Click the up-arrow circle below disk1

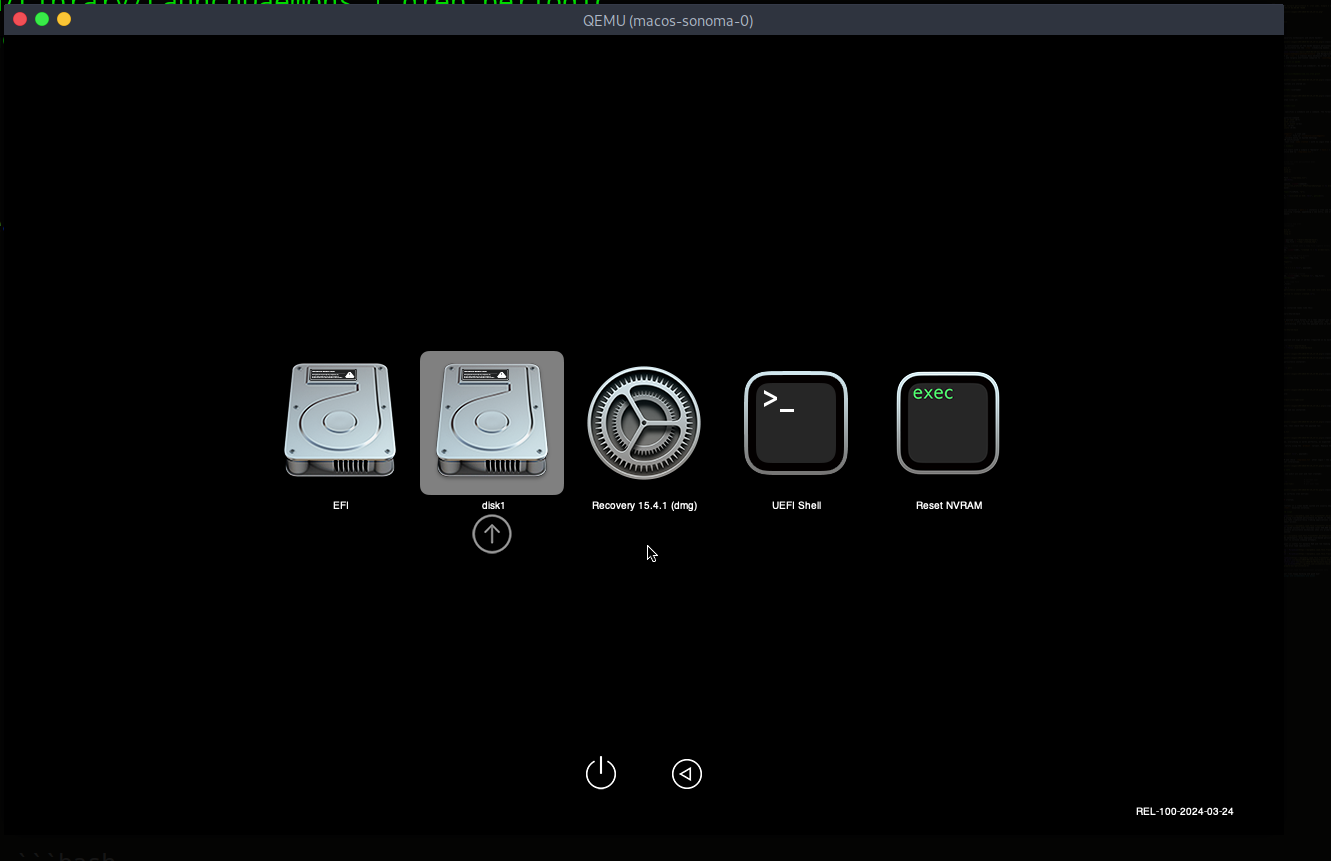tap(491, 534)
